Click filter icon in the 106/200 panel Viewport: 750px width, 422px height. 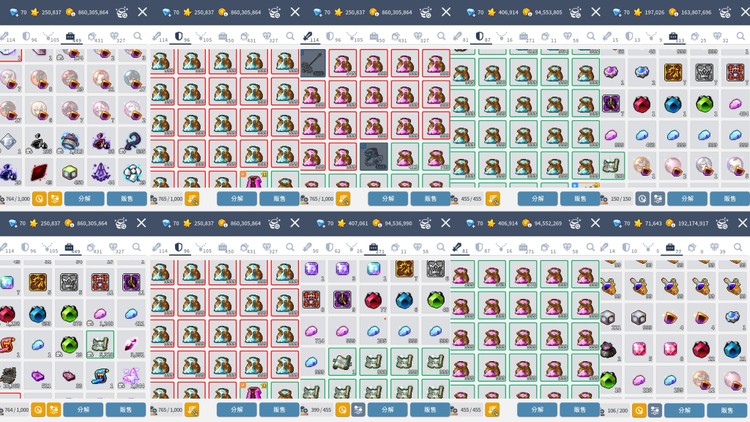pos(655,410)
